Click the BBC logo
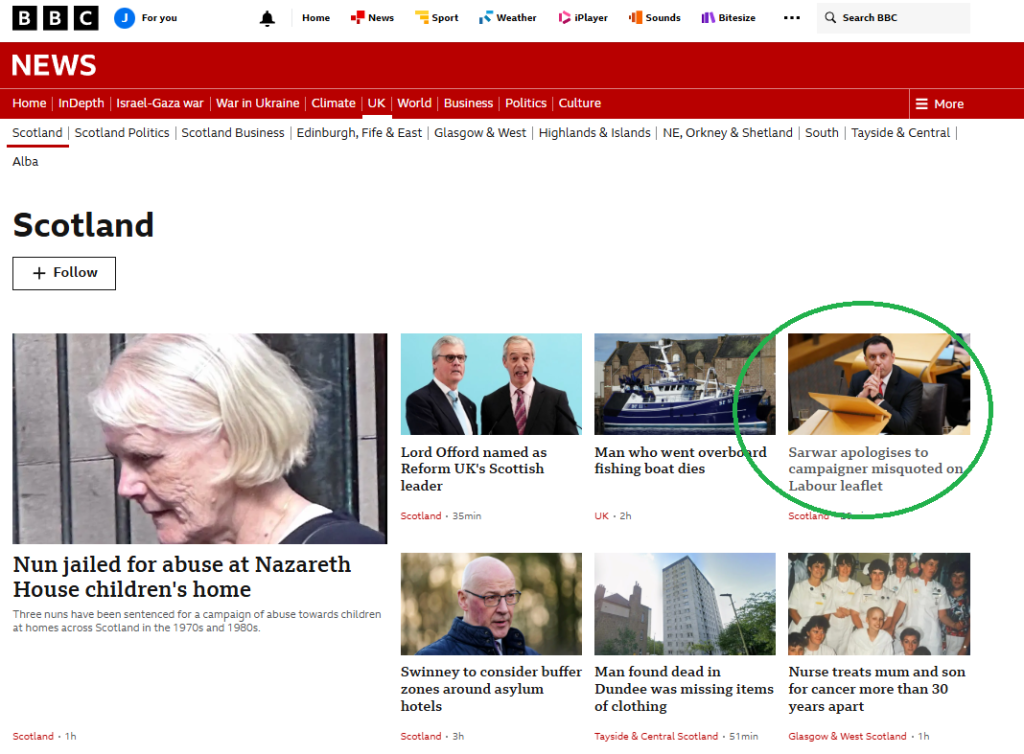 pyautogui.click(x=55, y=18)
